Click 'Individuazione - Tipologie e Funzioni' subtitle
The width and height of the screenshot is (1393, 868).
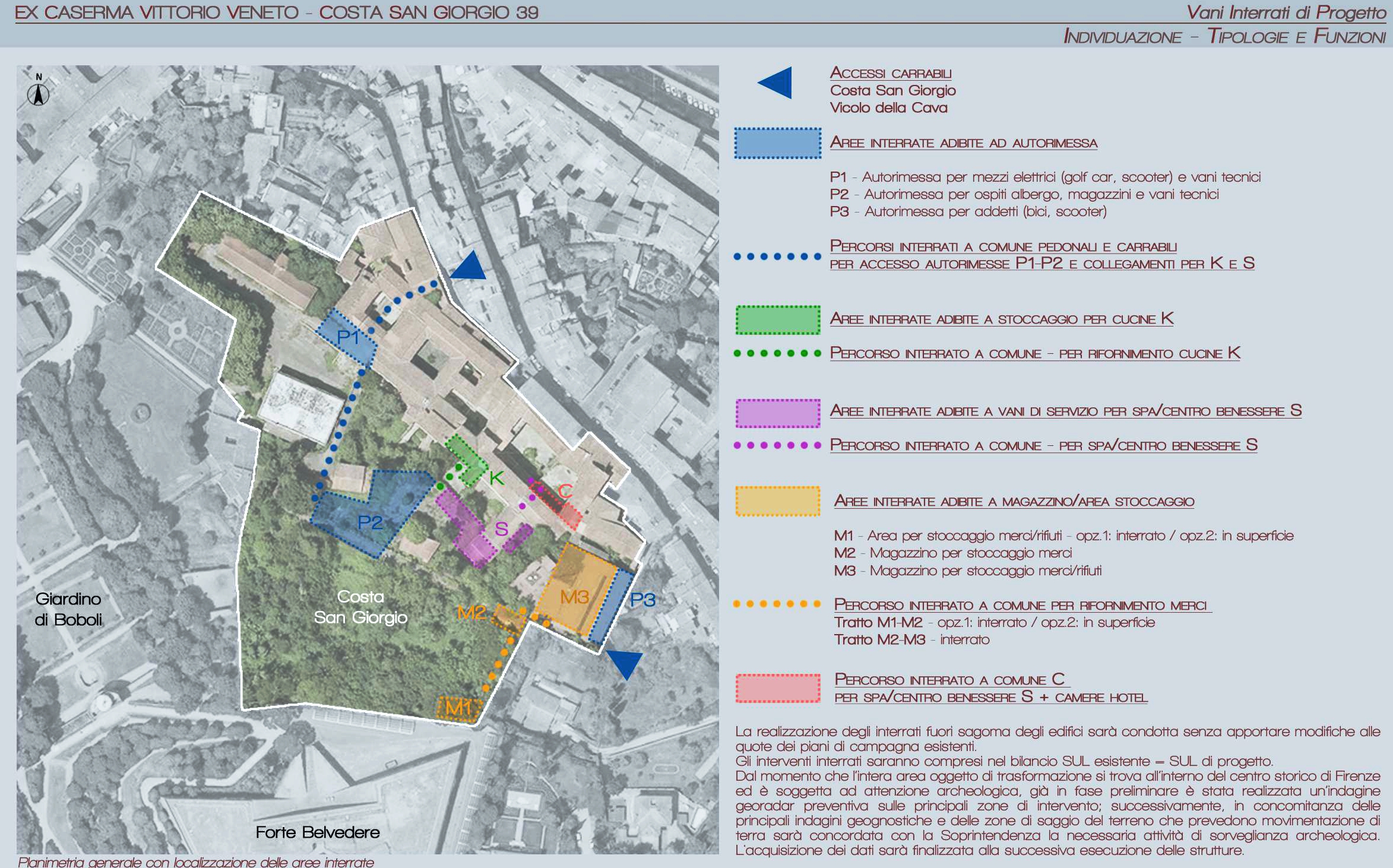point(1225,36)
